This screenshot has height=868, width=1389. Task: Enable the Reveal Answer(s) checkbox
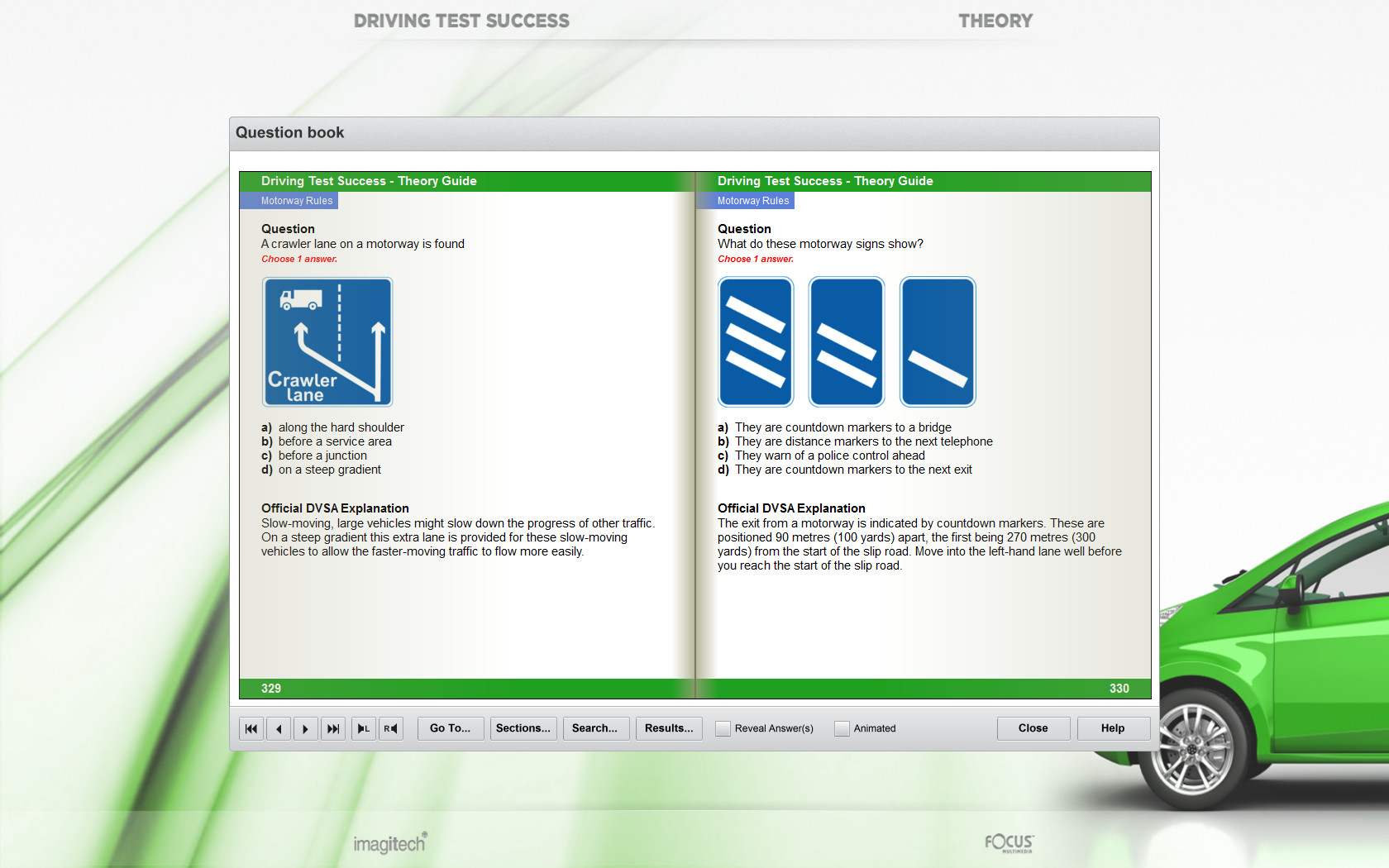(723, 728)
